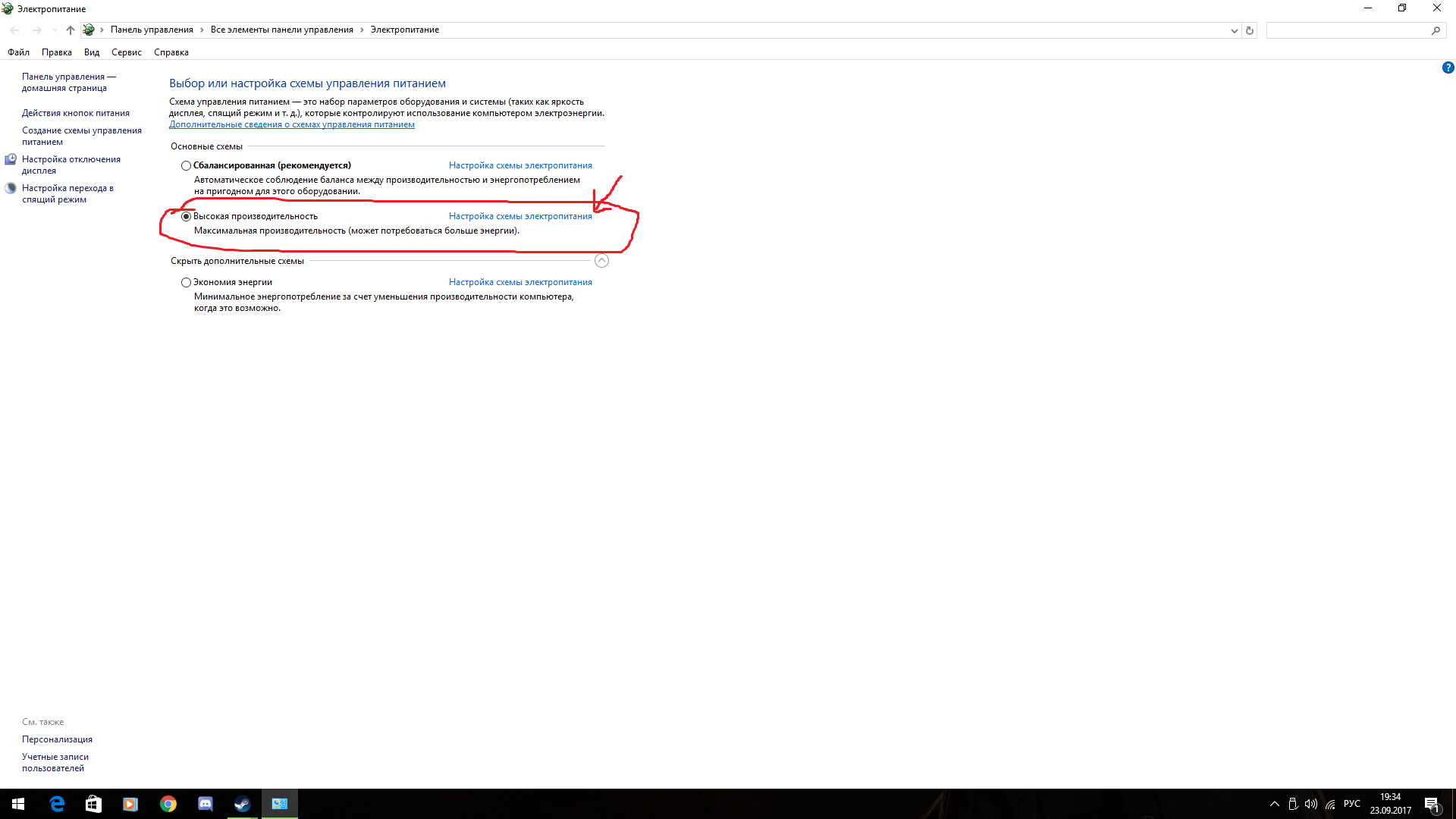Switch input language РУС
Viewport: 1456px width, 819px height.
pos(1352,804)
